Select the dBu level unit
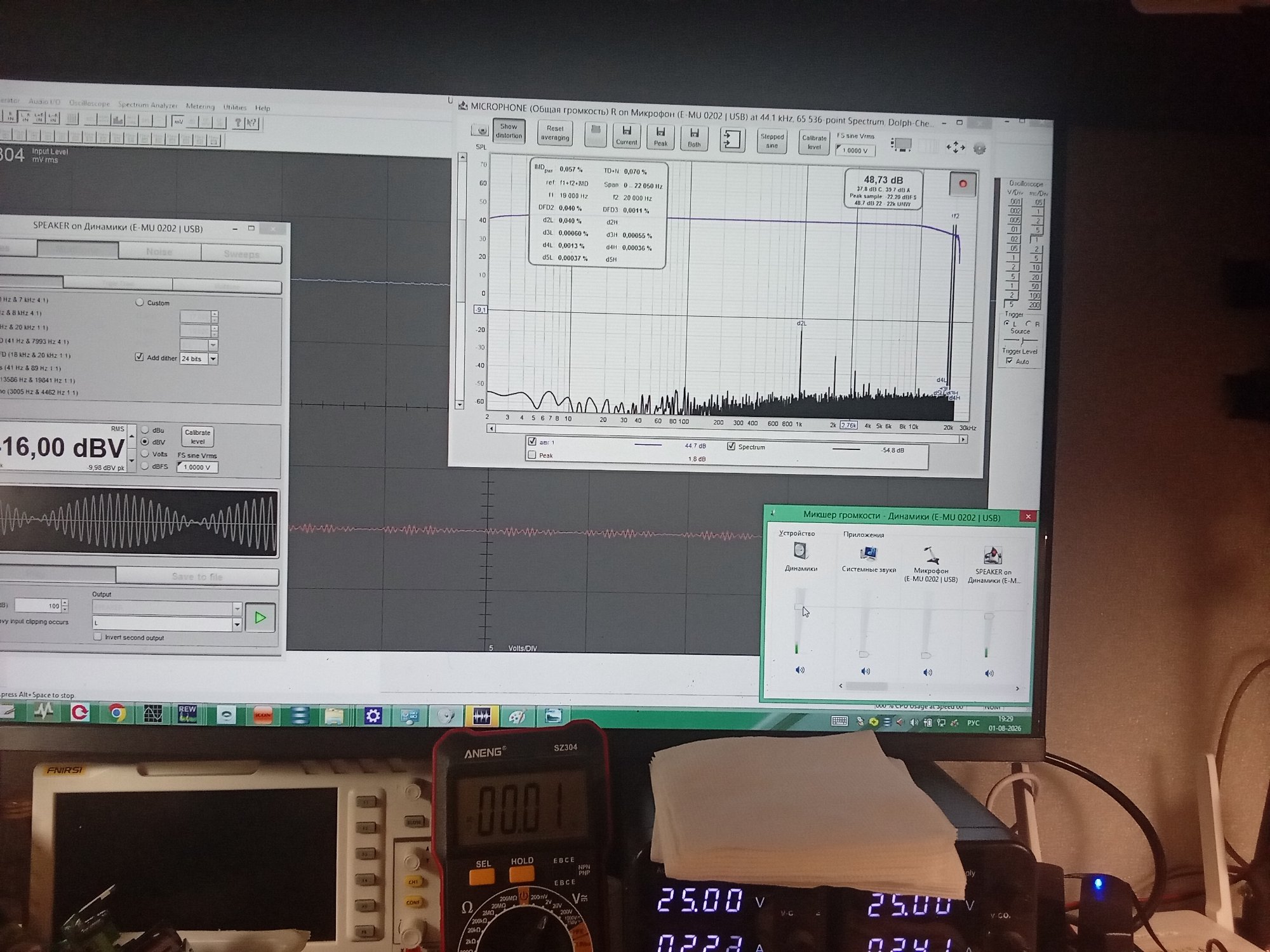Screen dimensions: 1270x952 click(145, 430)
